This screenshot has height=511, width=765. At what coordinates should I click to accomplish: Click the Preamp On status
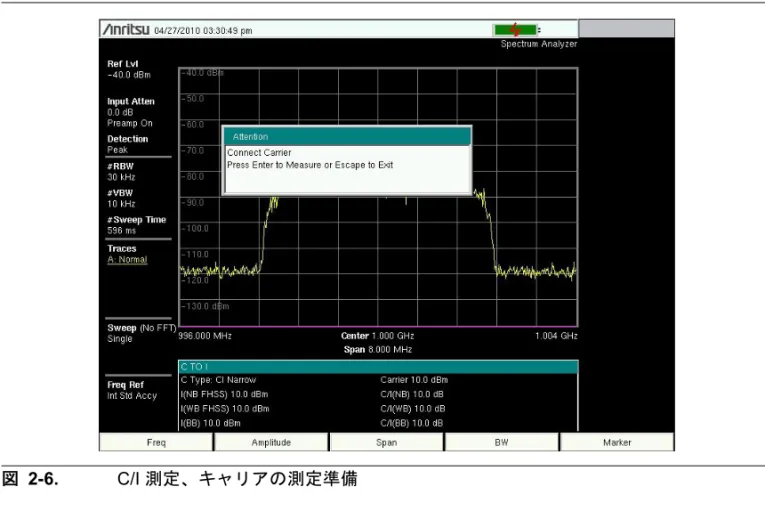pos(130,123)
